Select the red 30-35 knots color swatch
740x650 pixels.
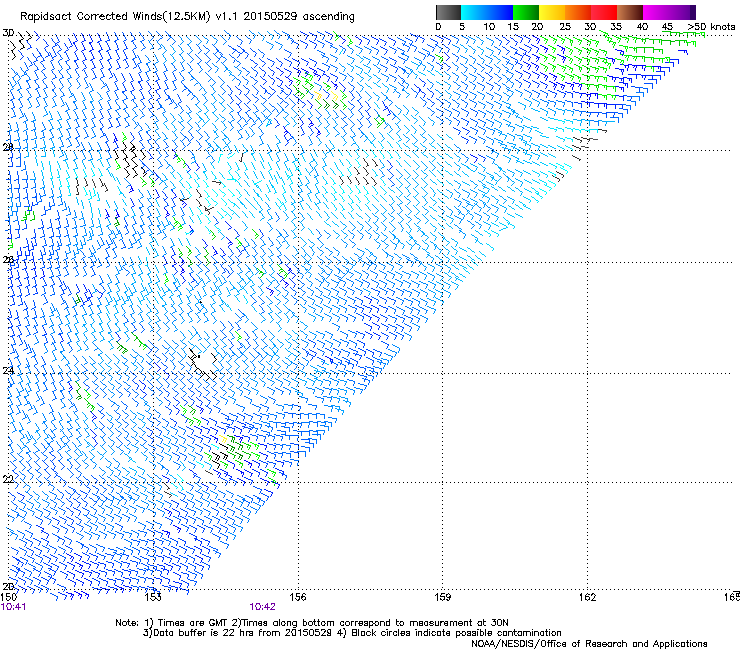click(604, 12)
